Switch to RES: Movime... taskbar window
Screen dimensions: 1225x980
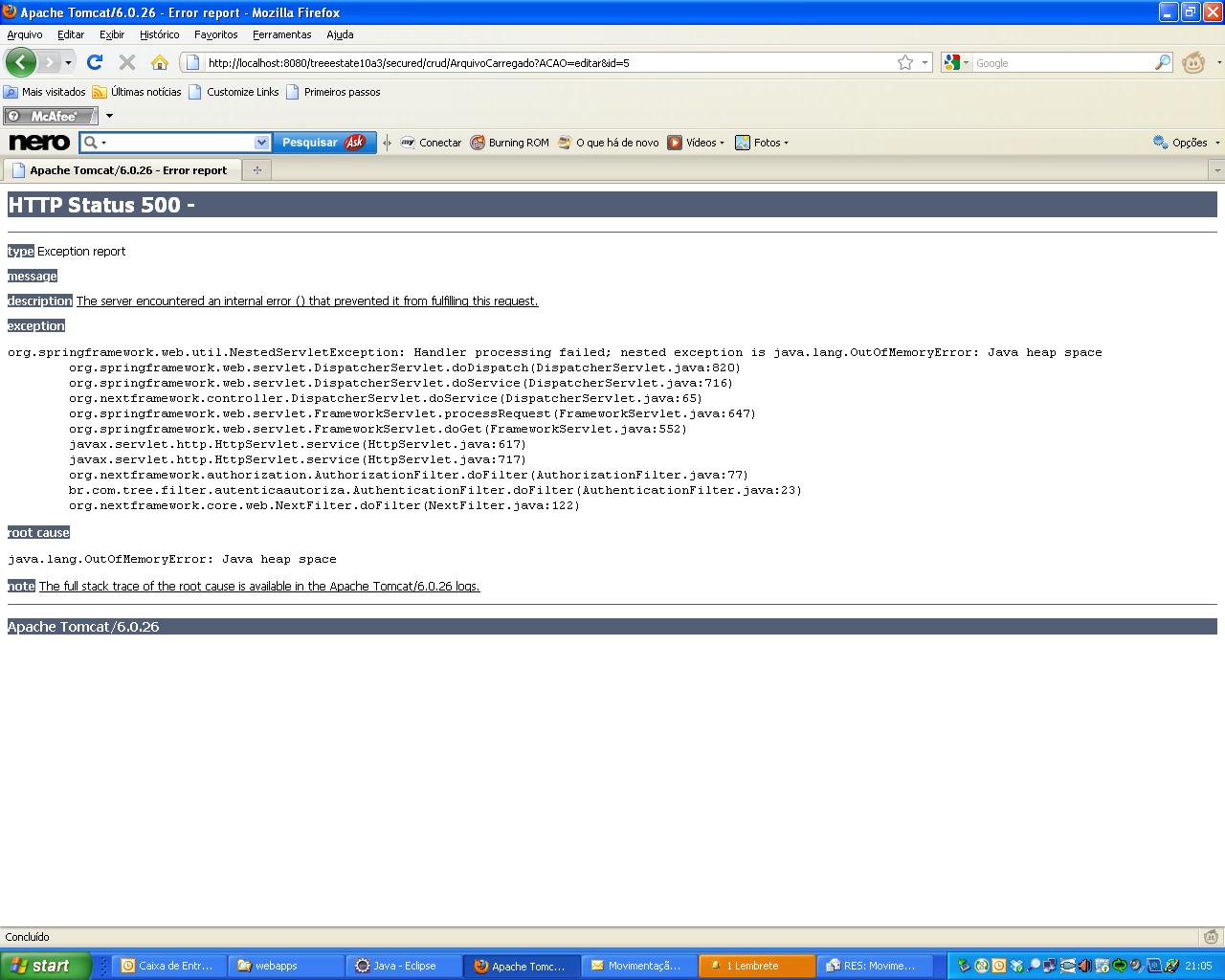pos(875,966)
